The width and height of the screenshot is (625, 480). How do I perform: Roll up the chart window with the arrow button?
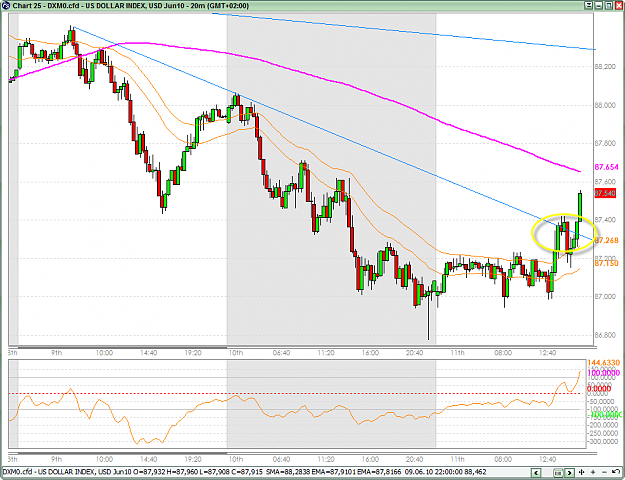(x=589, y=5)
